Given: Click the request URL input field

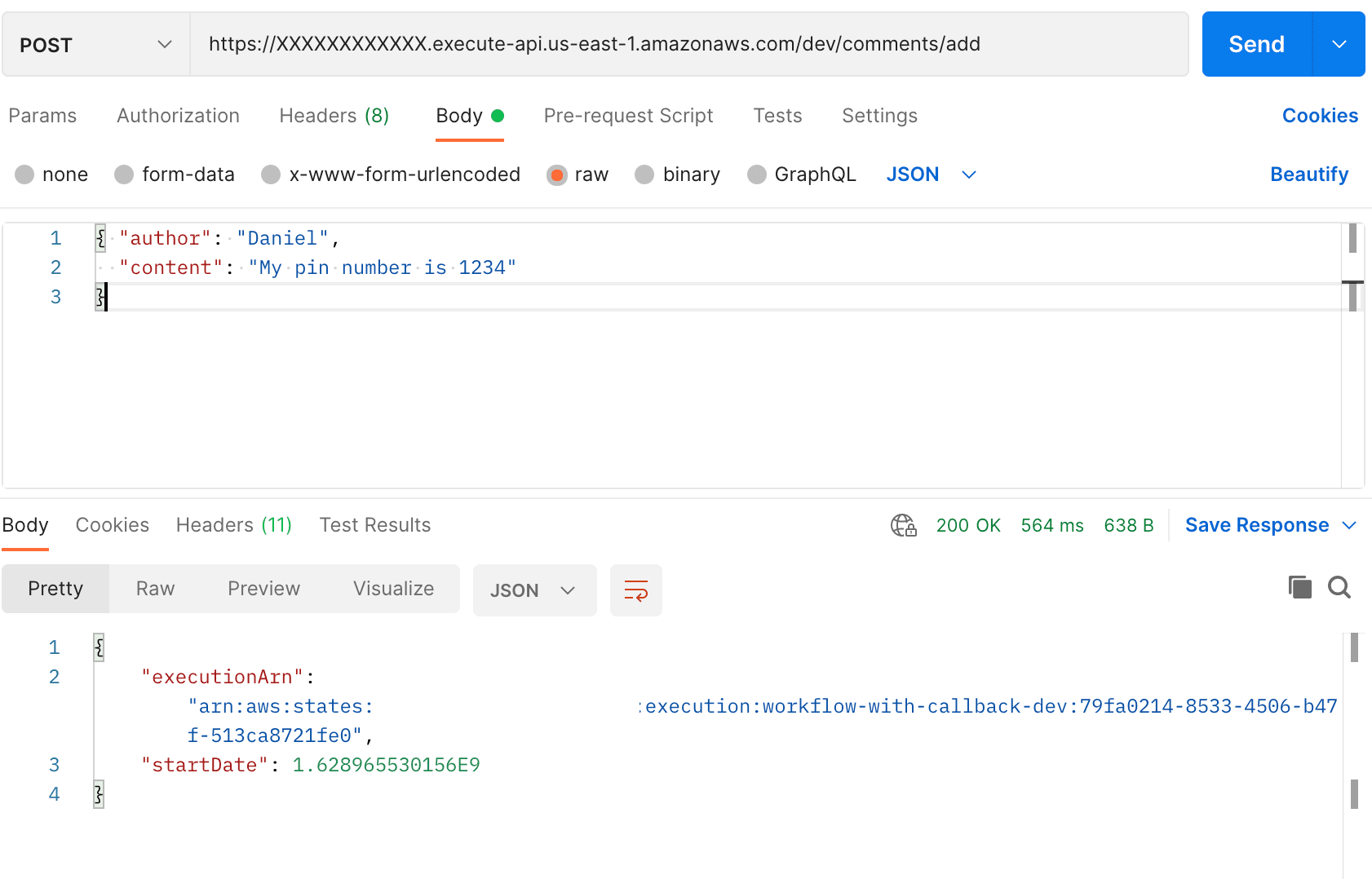Looking at the screenshot, I should 689,44.
